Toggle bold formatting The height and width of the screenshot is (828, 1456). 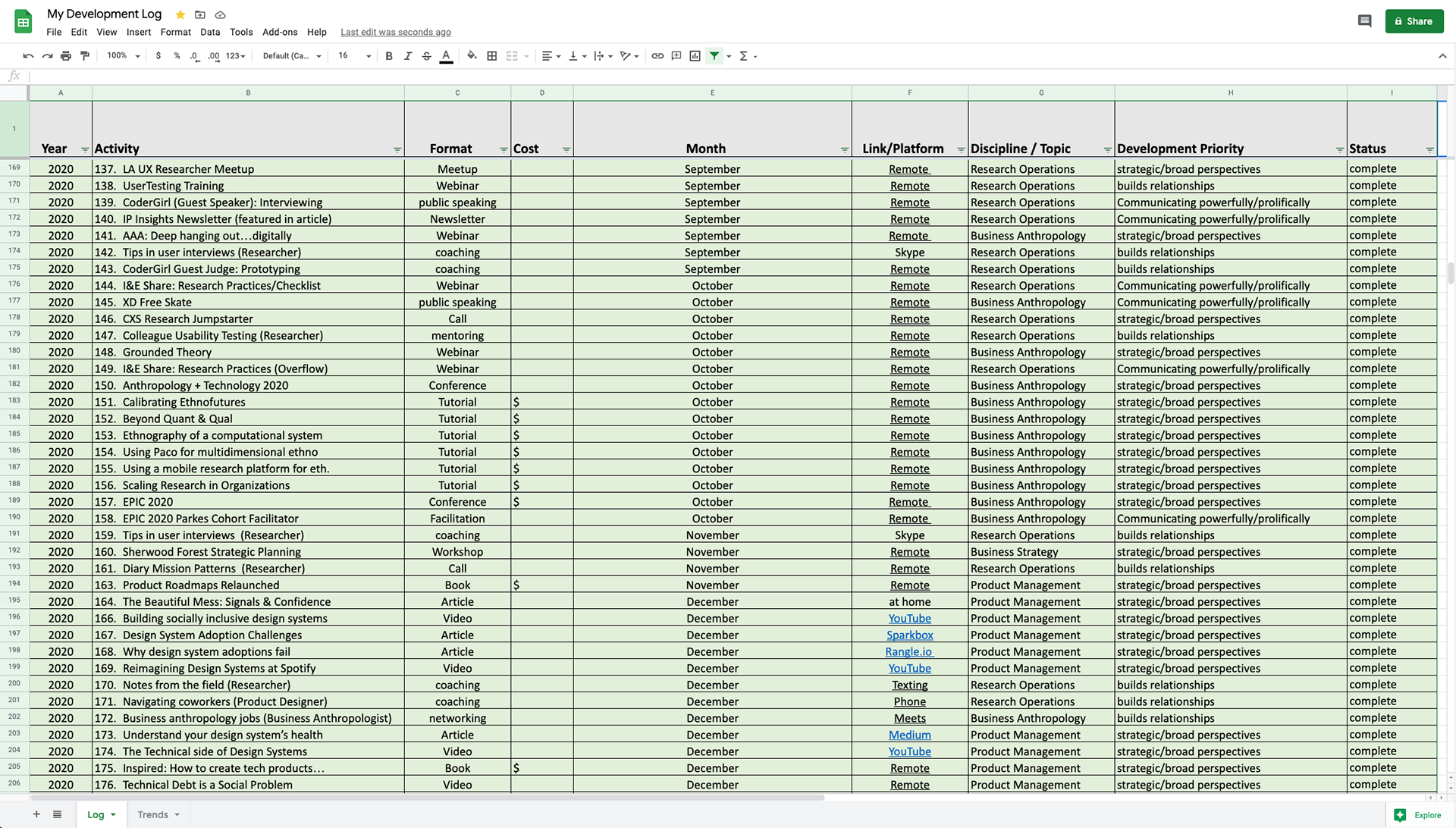point(389,56)
